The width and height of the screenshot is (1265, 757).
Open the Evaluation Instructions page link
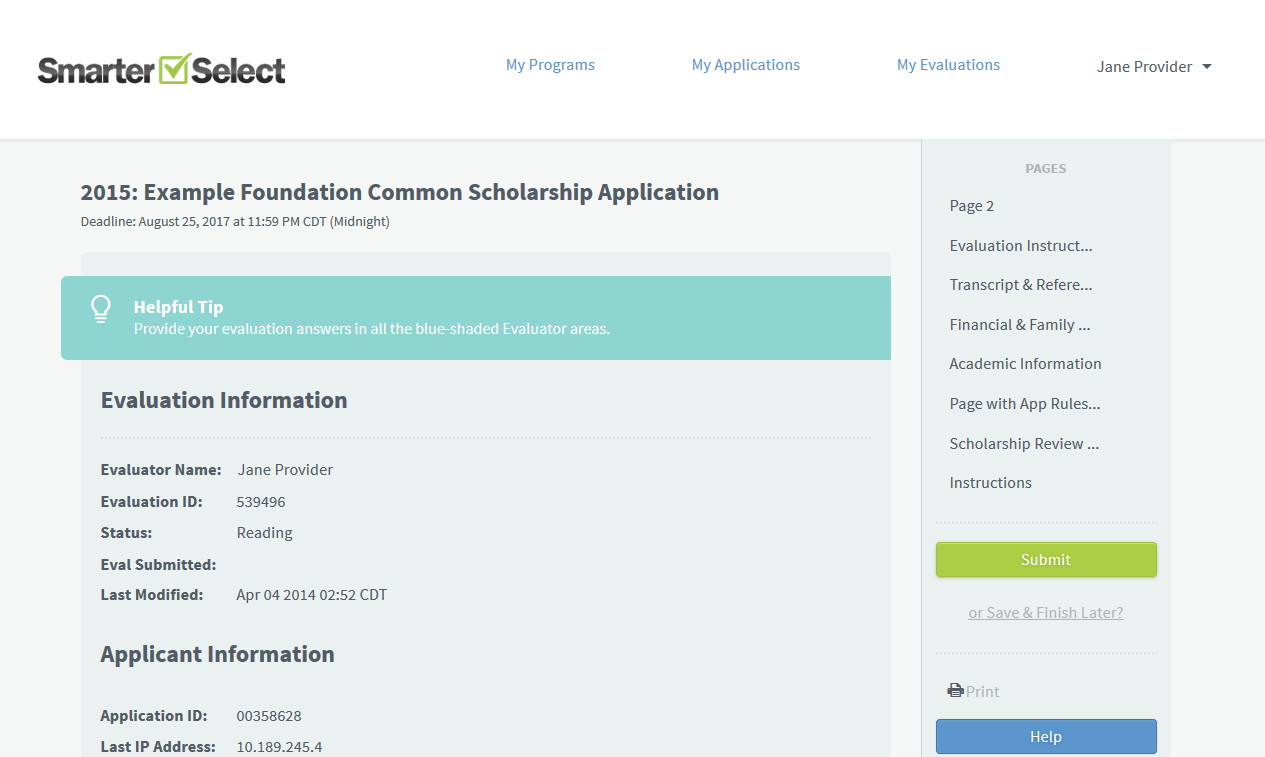(x=1020, y=246)
